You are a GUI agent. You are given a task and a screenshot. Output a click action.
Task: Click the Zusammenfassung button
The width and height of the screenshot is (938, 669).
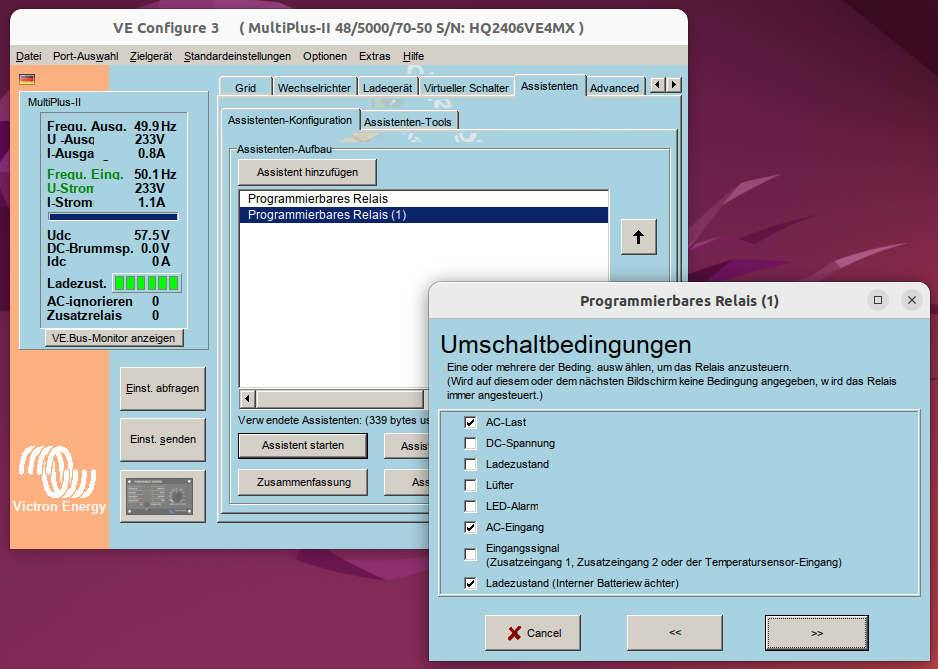(303, 482)
